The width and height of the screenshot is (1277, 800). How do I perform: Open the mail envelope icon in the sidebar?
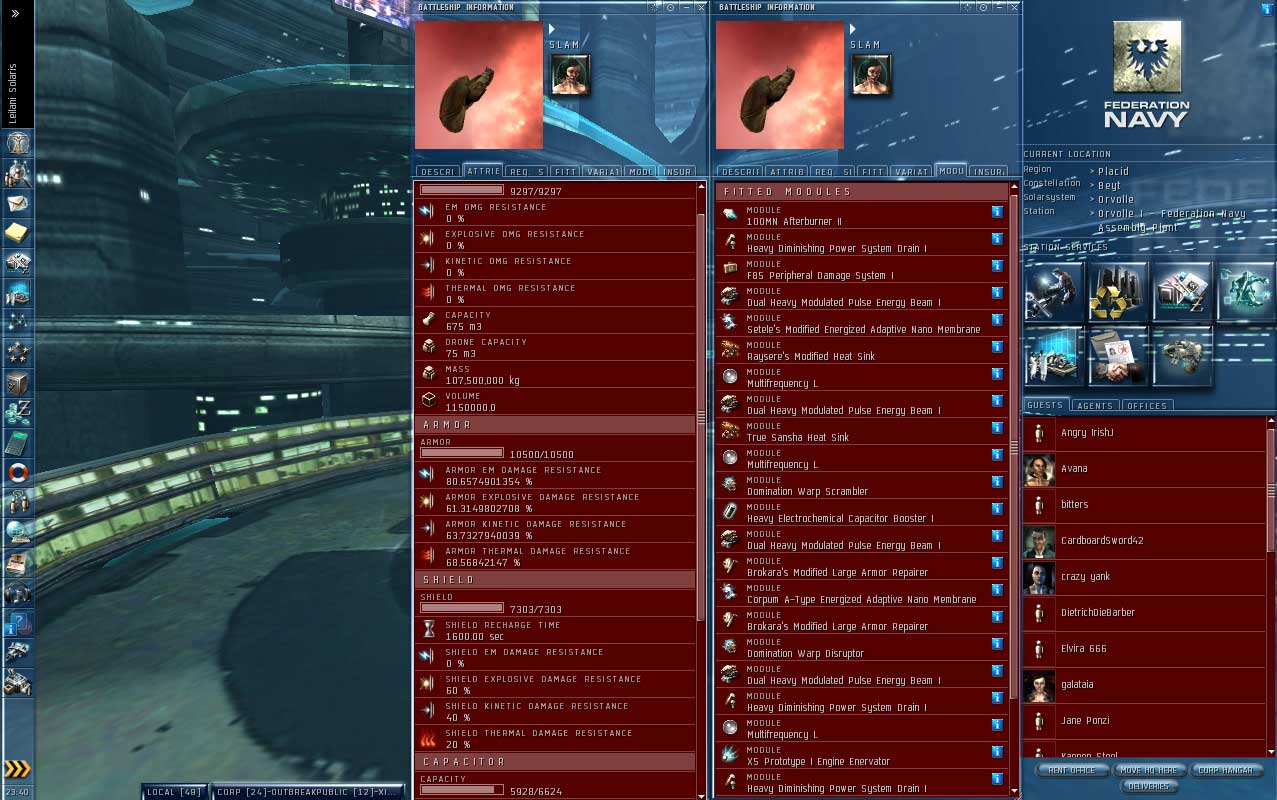pyautogui.click(x=18, y=203)
